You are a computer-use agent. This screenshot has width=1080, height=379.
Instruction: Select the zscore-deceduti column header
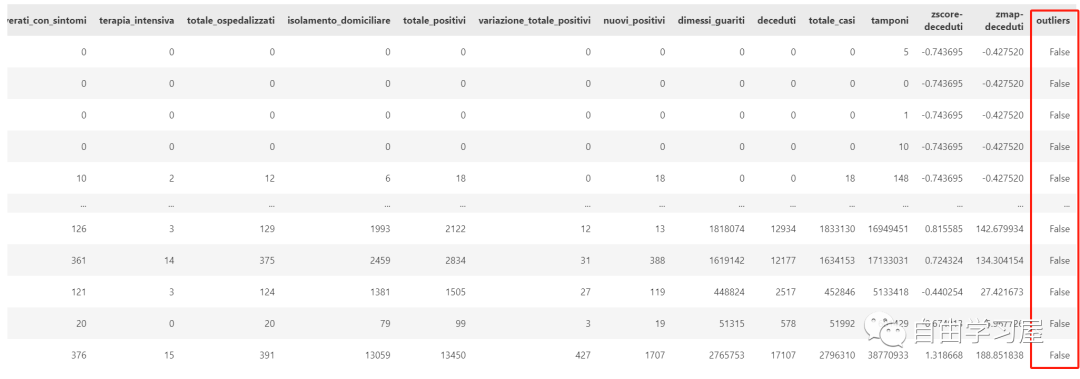(944, 21)
